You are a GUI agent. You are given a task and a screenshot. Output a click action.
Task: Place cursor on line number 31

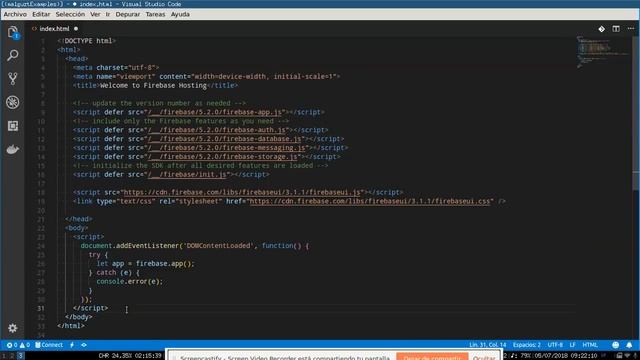(41, 309)
